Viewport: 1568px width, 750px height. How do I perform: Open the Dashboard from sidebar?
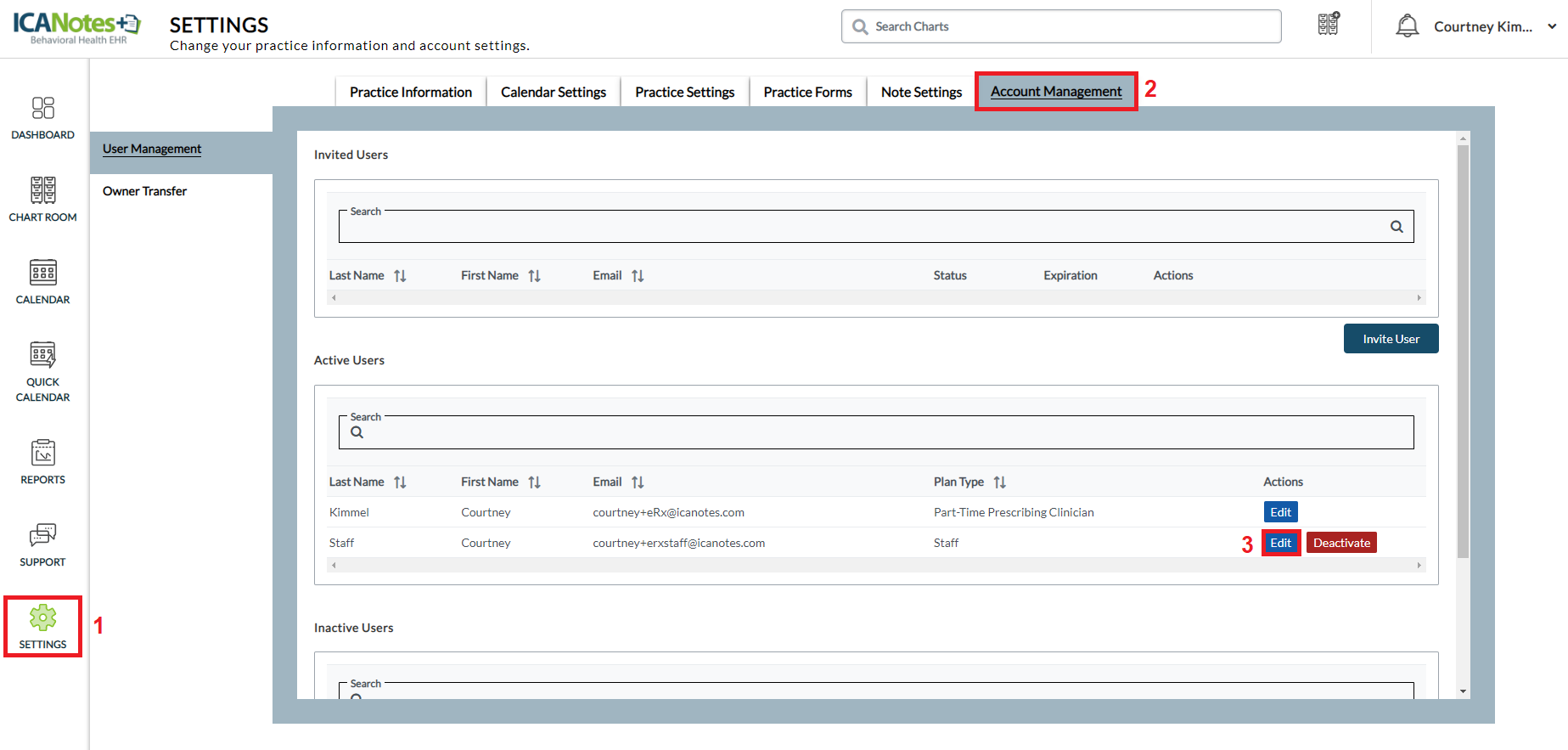42,117
